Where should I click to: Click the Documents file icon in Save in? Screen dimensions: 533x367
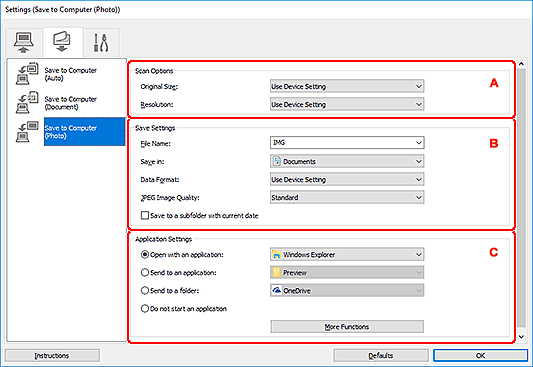[x=277, y=161]
